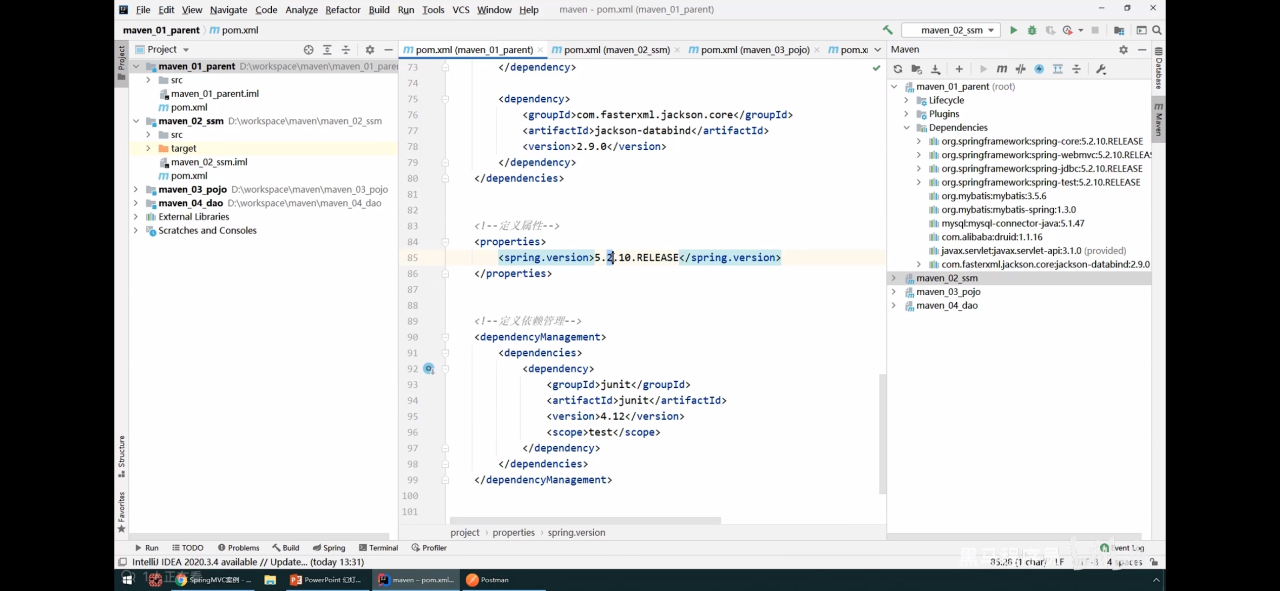Click the editor's horizontal scrollbar
Viewport: 1280px width, 591px height.
click(x=585, y=520)
